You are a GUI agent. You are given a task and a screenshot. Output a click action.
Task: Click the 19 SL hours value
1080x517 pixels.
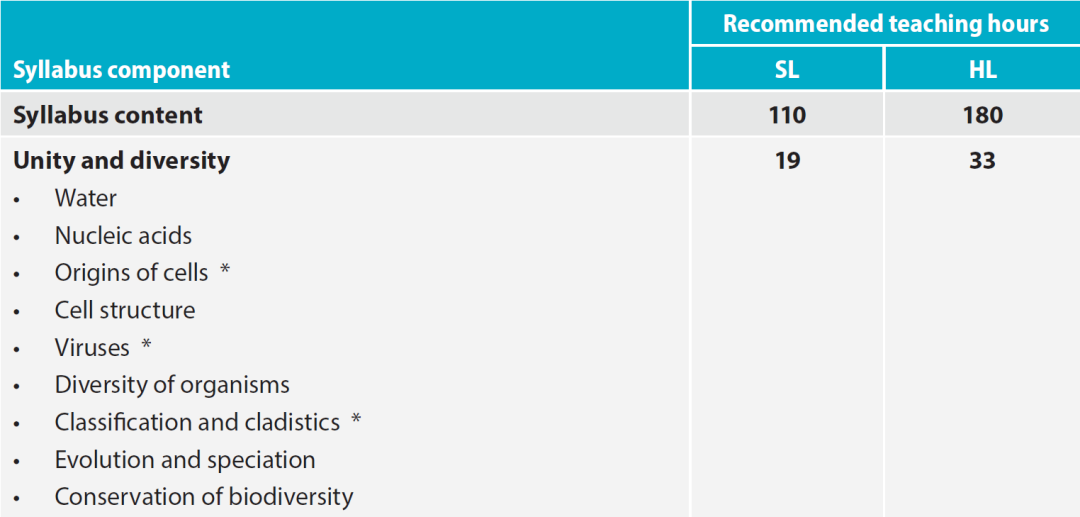[x=788, y=161]
